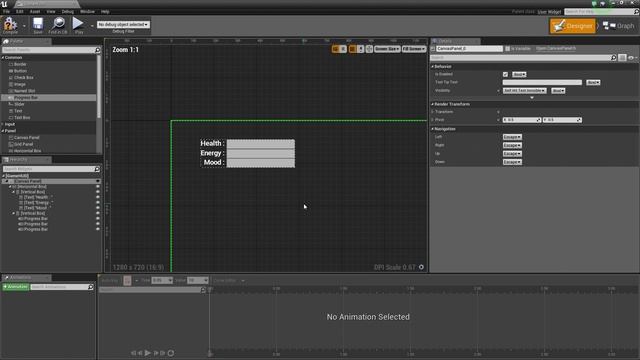
Task: Toggle visibility of Text Mood row
Action: (98, 208)
